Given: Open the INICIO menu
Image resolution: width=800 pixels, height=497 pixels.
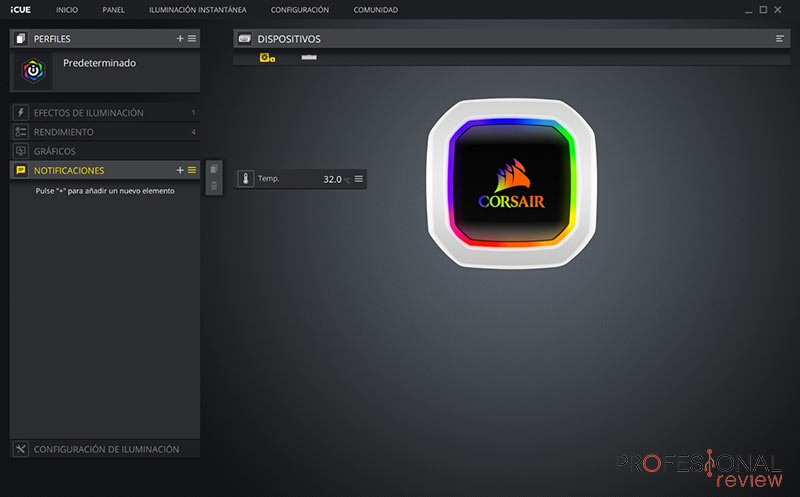Looking at the screenshot, I should point(67,10).
